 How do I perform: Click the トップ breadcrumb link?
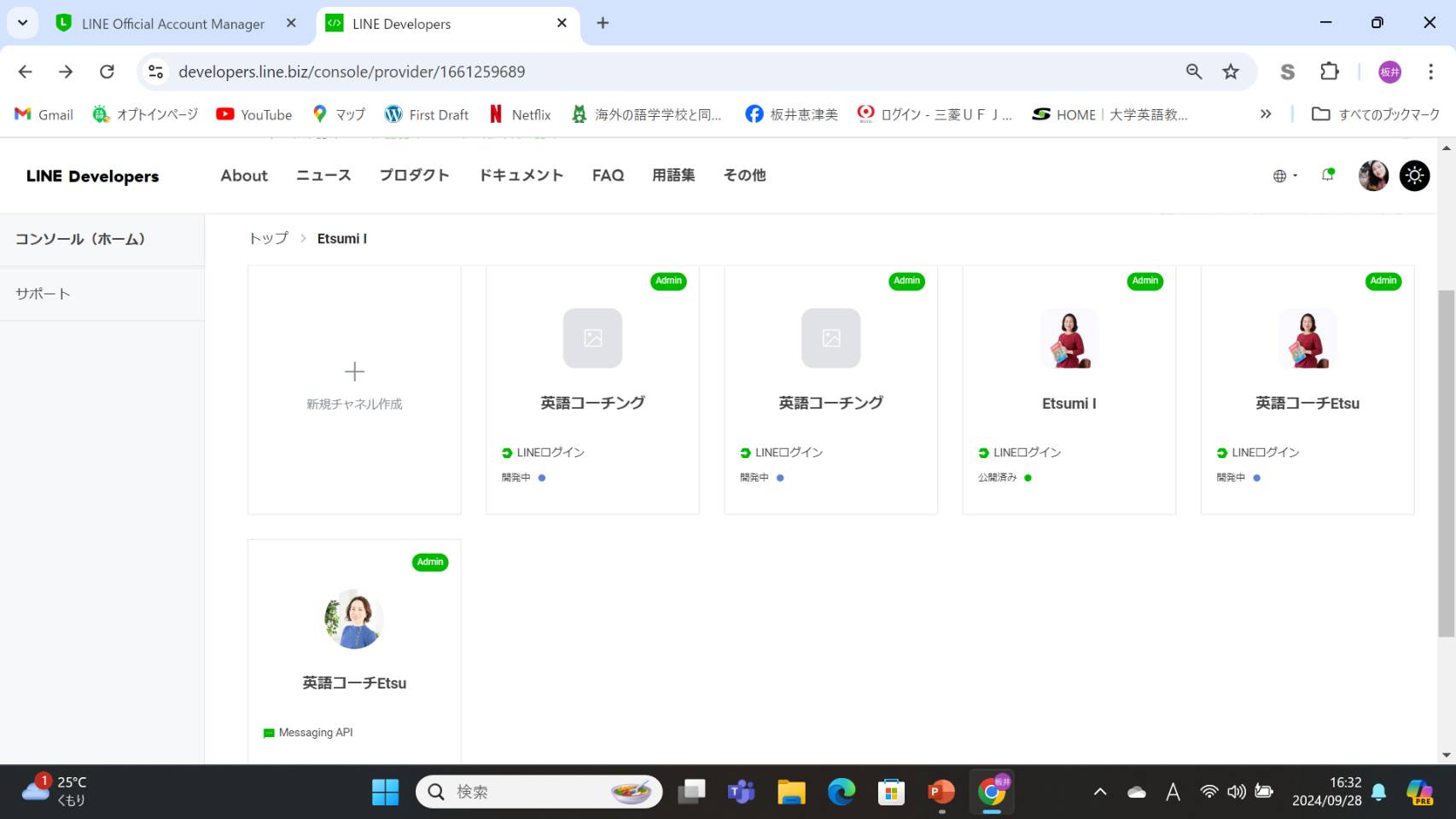[268, 239]
